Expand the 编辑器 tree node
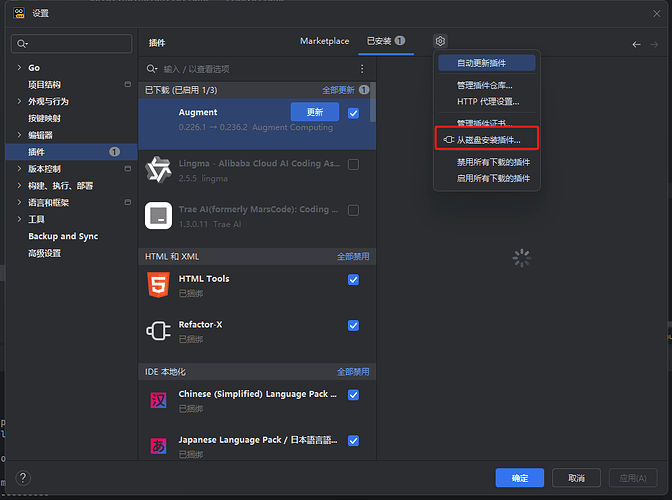Screen dimensions: 672x500 [19, 135]
